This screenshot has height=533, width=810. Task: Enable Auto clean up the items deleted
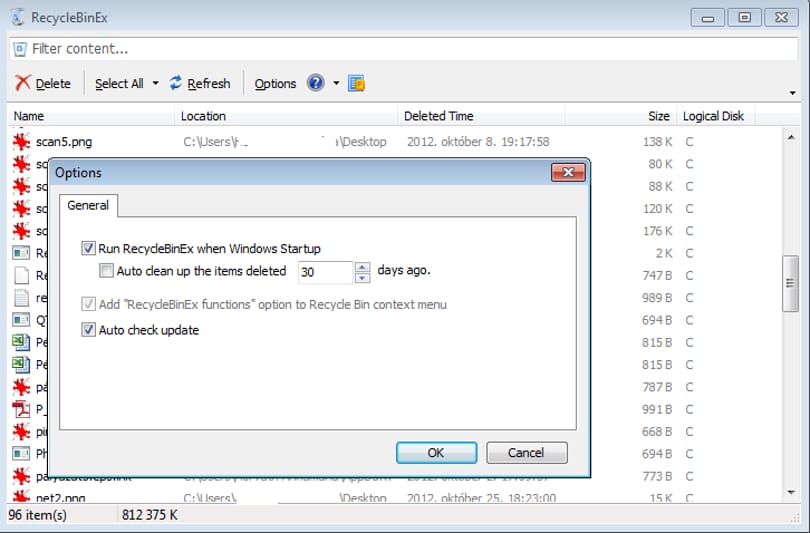point(106,271)
